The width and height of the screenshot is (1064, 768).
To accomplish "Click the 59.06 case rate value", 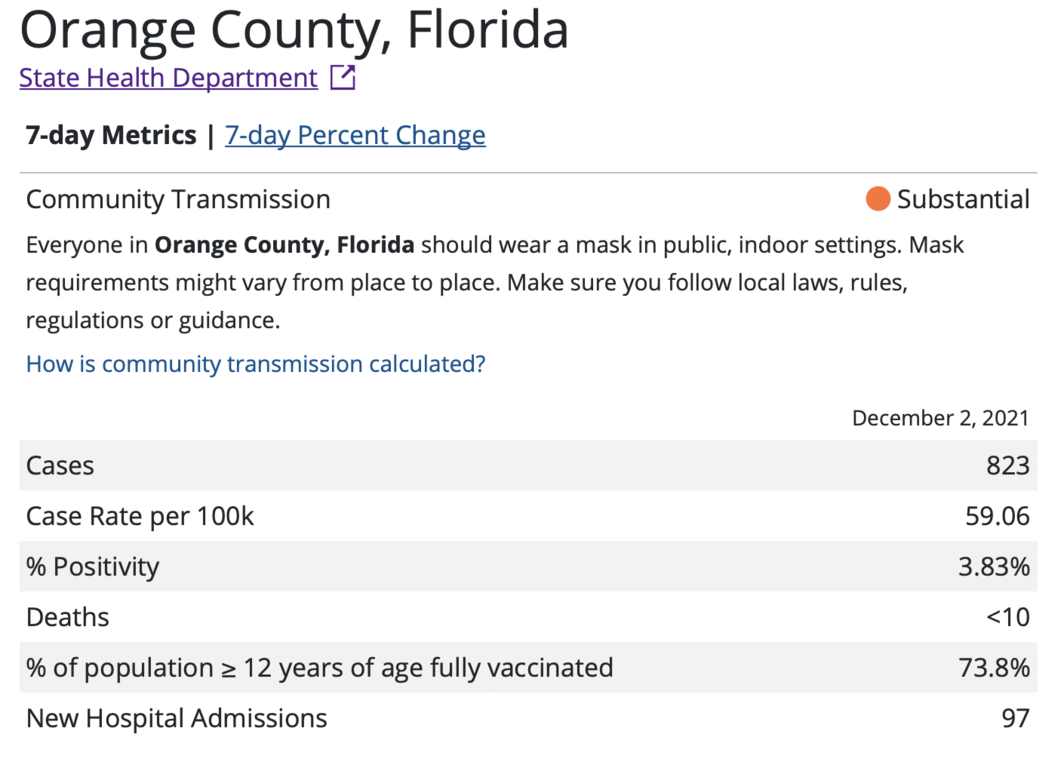I will 996,517.
